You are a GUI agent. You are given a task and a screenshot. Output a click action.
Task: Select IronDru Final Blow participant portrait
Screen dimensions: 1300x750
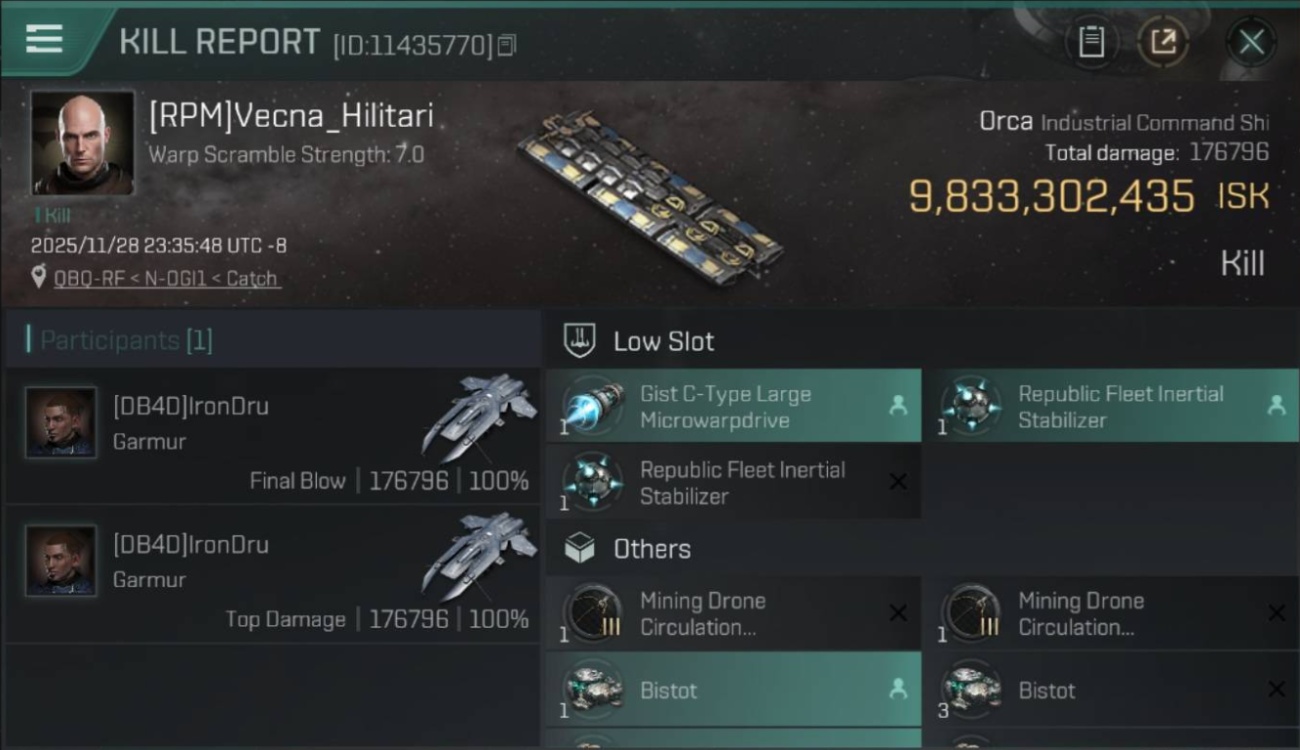click(61, 422)
